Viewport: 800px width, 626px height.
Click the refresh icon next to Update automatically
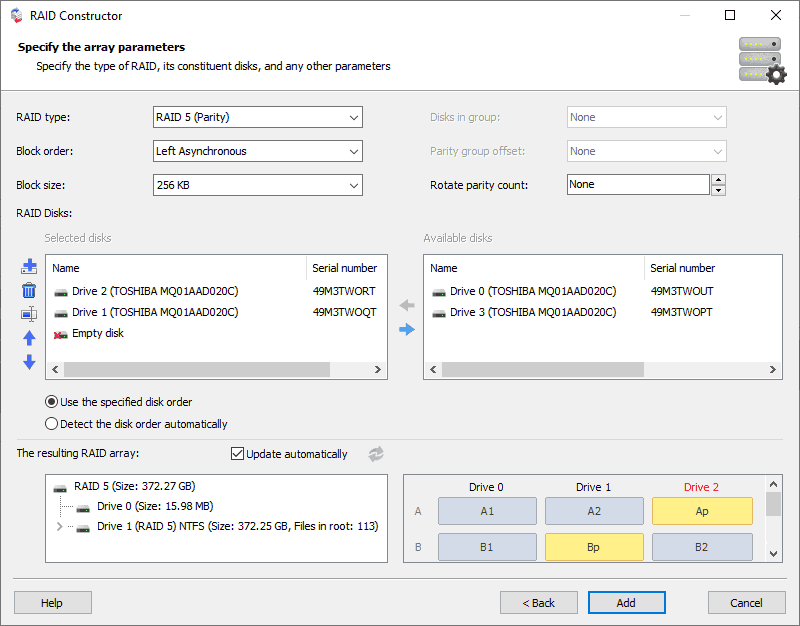pyautogui.click(x=376, y=454)
